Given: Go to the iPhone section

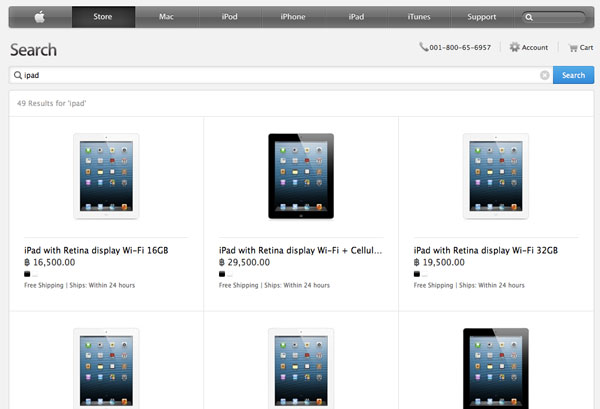Looking at the screenshot, I should point(293,17).
